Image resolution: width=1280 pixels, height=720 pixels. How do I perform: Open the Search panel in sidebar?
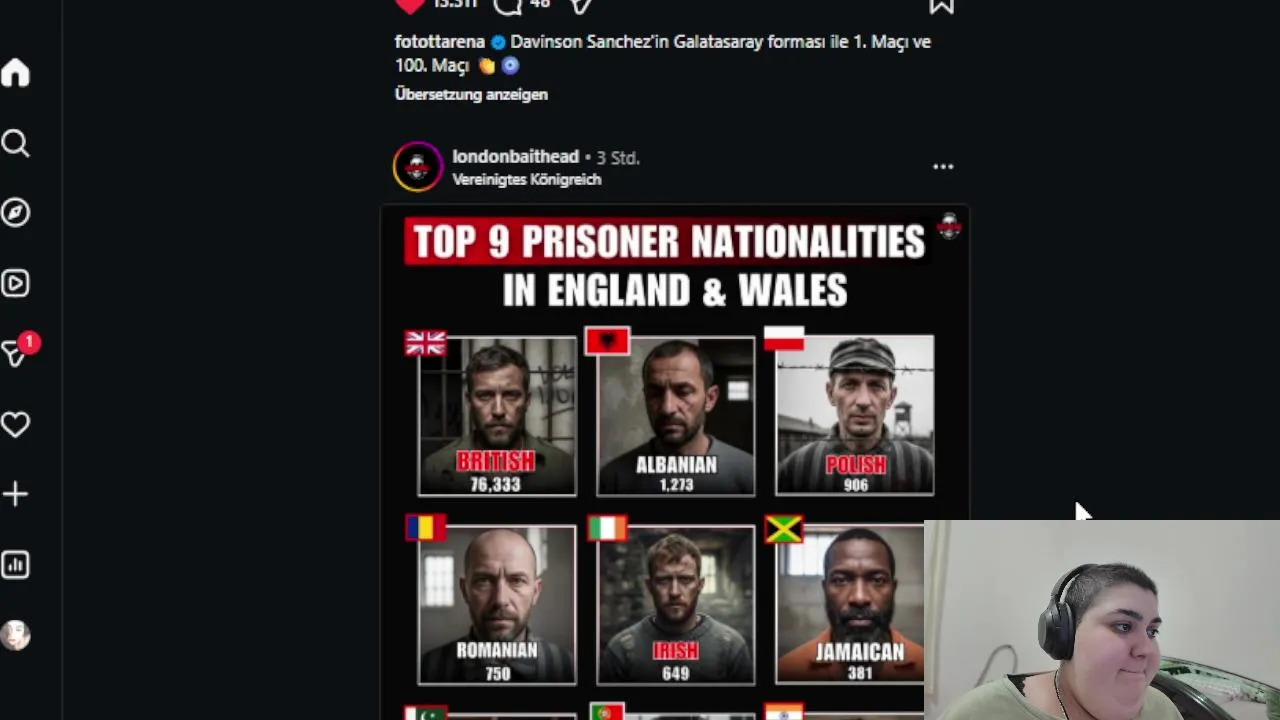pyautogui.click(x=16, y=144)
